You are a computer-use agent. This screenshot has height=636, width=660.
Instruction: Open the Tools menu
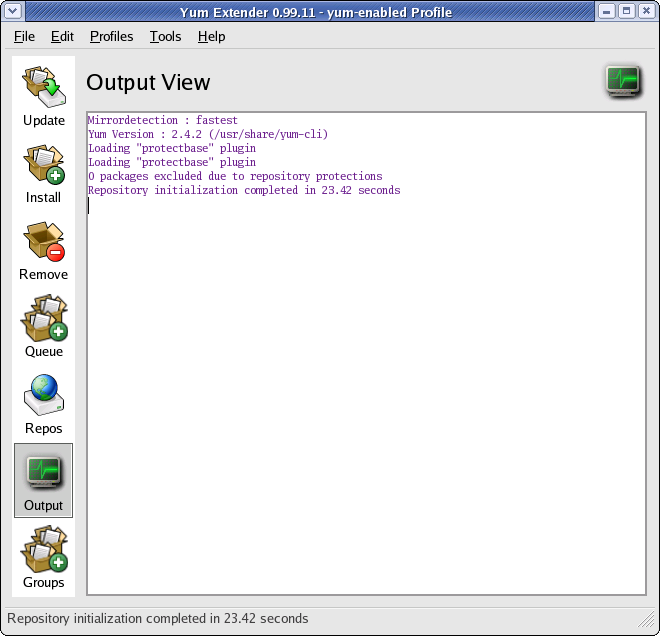click(x=165, y=36)
